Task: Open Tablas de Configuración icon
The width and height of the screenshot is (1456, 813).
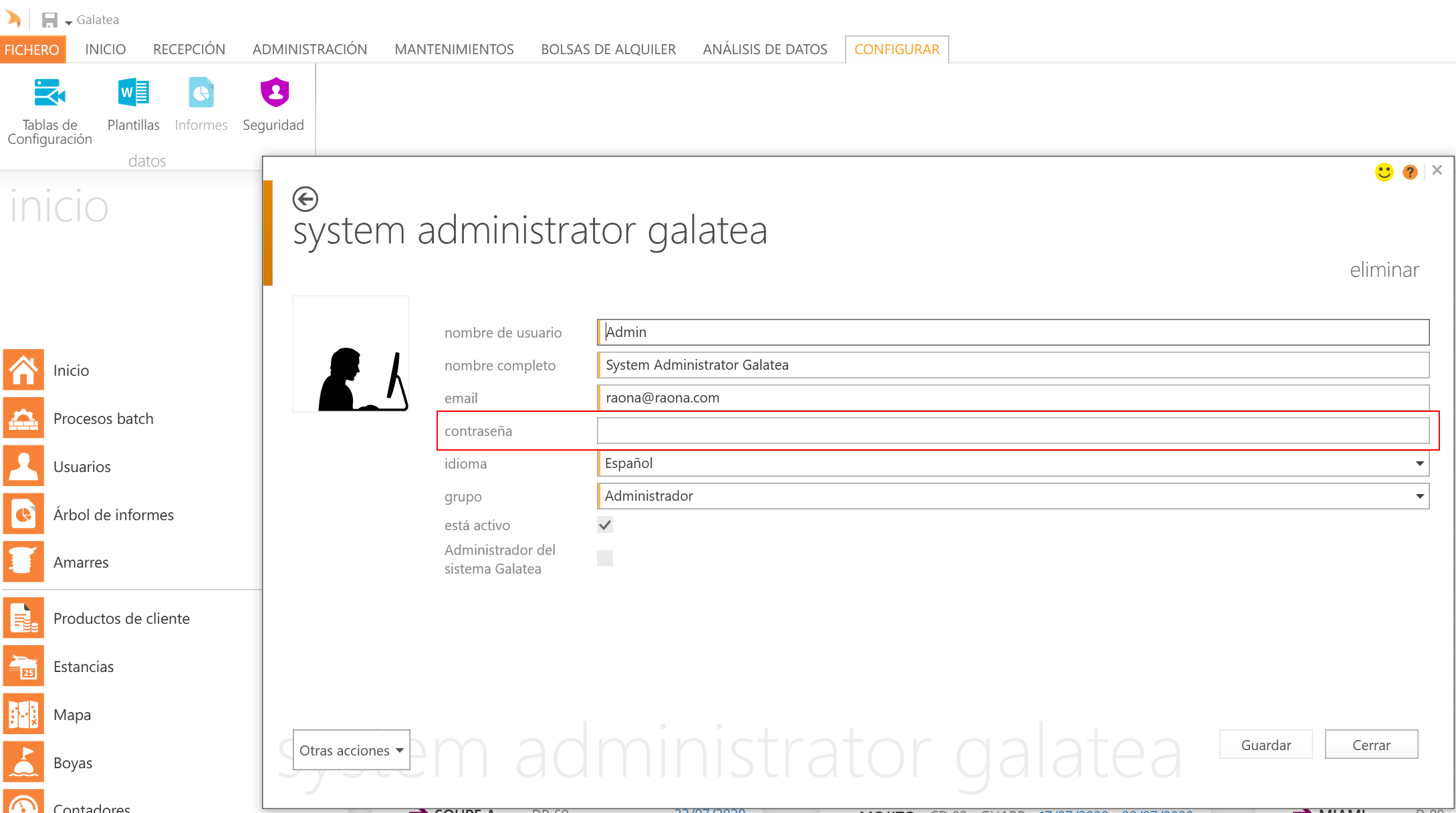Action: point(49,93)
